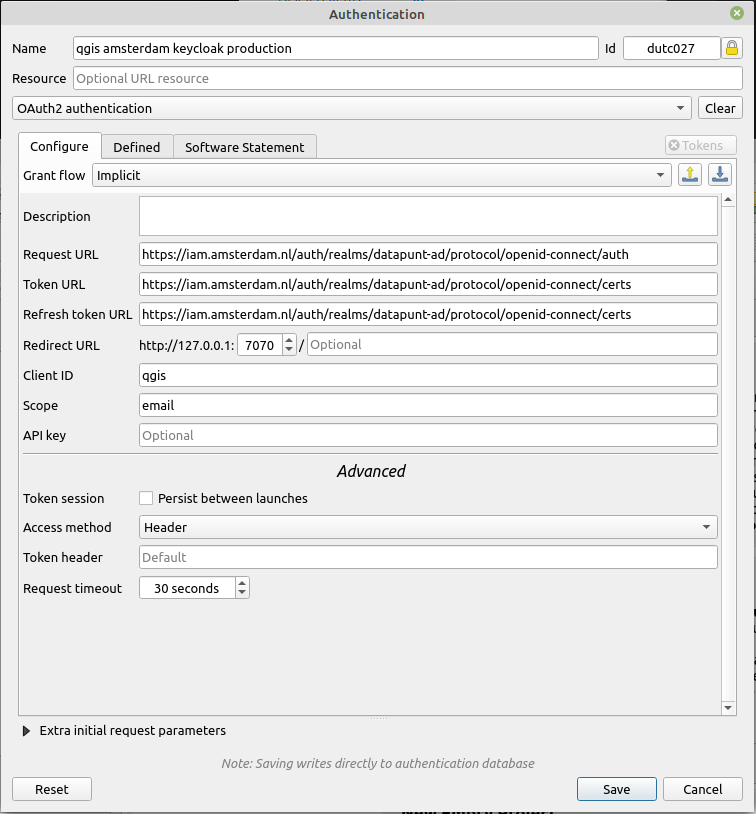This screenshot has height=814, width=756.
Task: Click the Scope field containing email
Action: pos(428,405)
